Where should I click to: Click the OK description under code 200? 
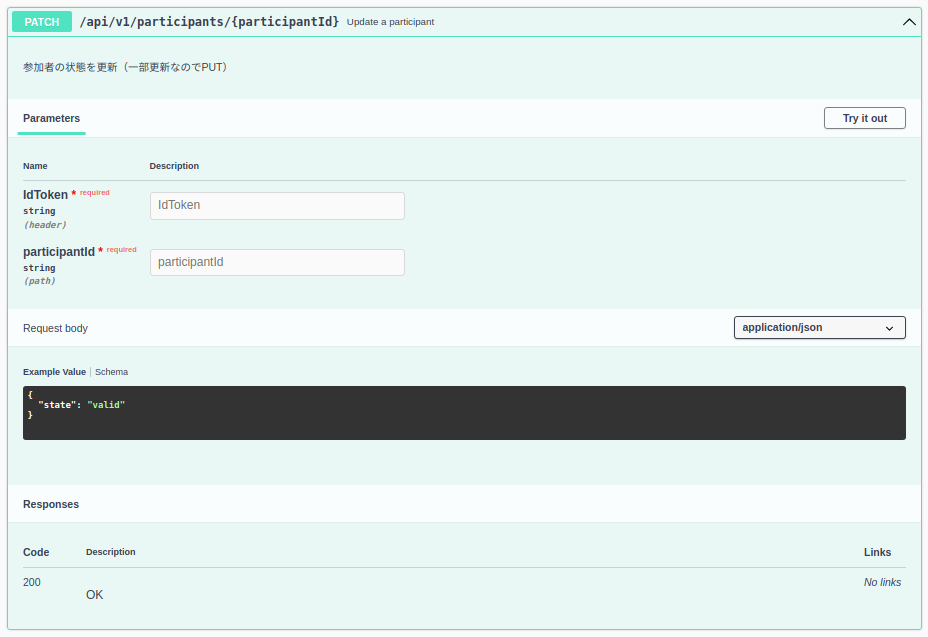(94, 594)
